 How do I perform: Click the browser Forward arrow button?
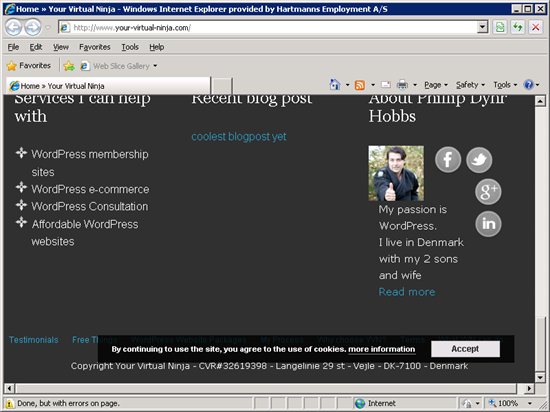(33, 27)
